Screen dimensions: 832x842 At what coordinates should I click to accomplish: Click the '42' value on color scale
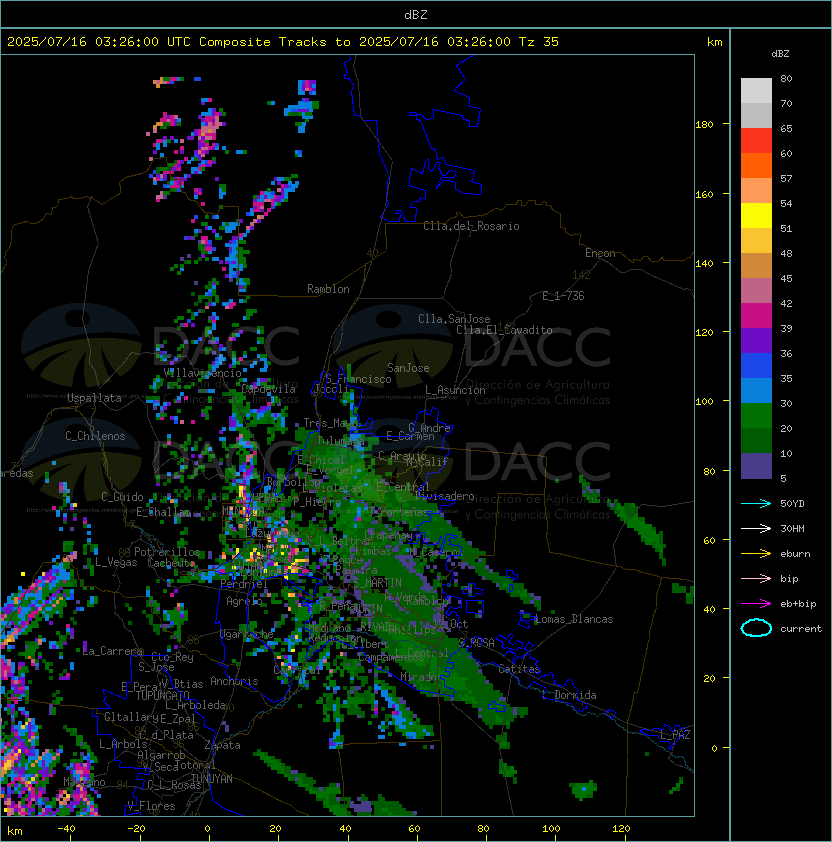(x=786, y=303)
